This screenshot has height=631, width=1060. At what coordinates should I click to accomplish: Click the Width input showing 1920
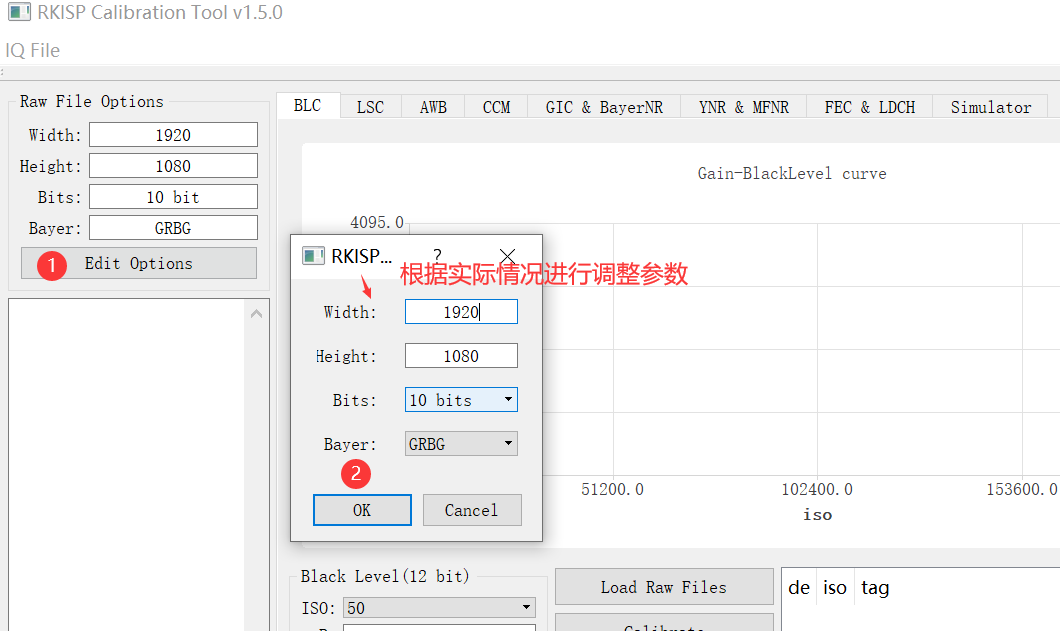click(x=461, y=311)
